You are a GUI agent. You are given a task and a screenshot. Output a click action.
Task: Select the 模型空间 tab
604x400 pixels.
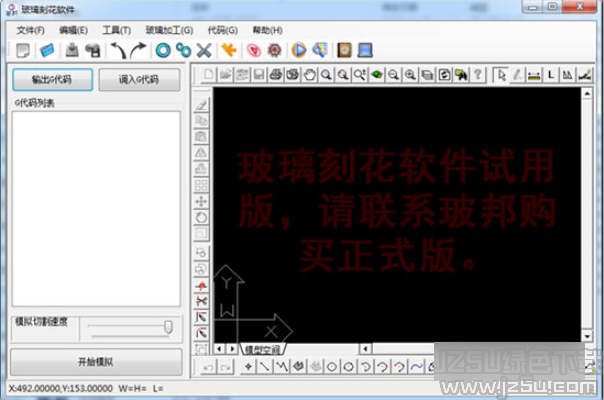263,350
